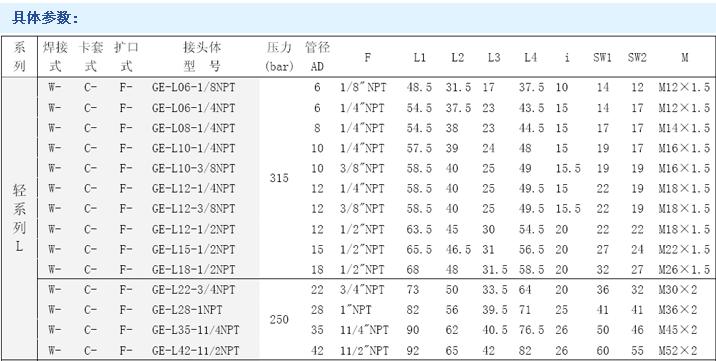Click the 具体参数 section heading
Viewport: 716px width, 361px height.
[x=45, y=18]
